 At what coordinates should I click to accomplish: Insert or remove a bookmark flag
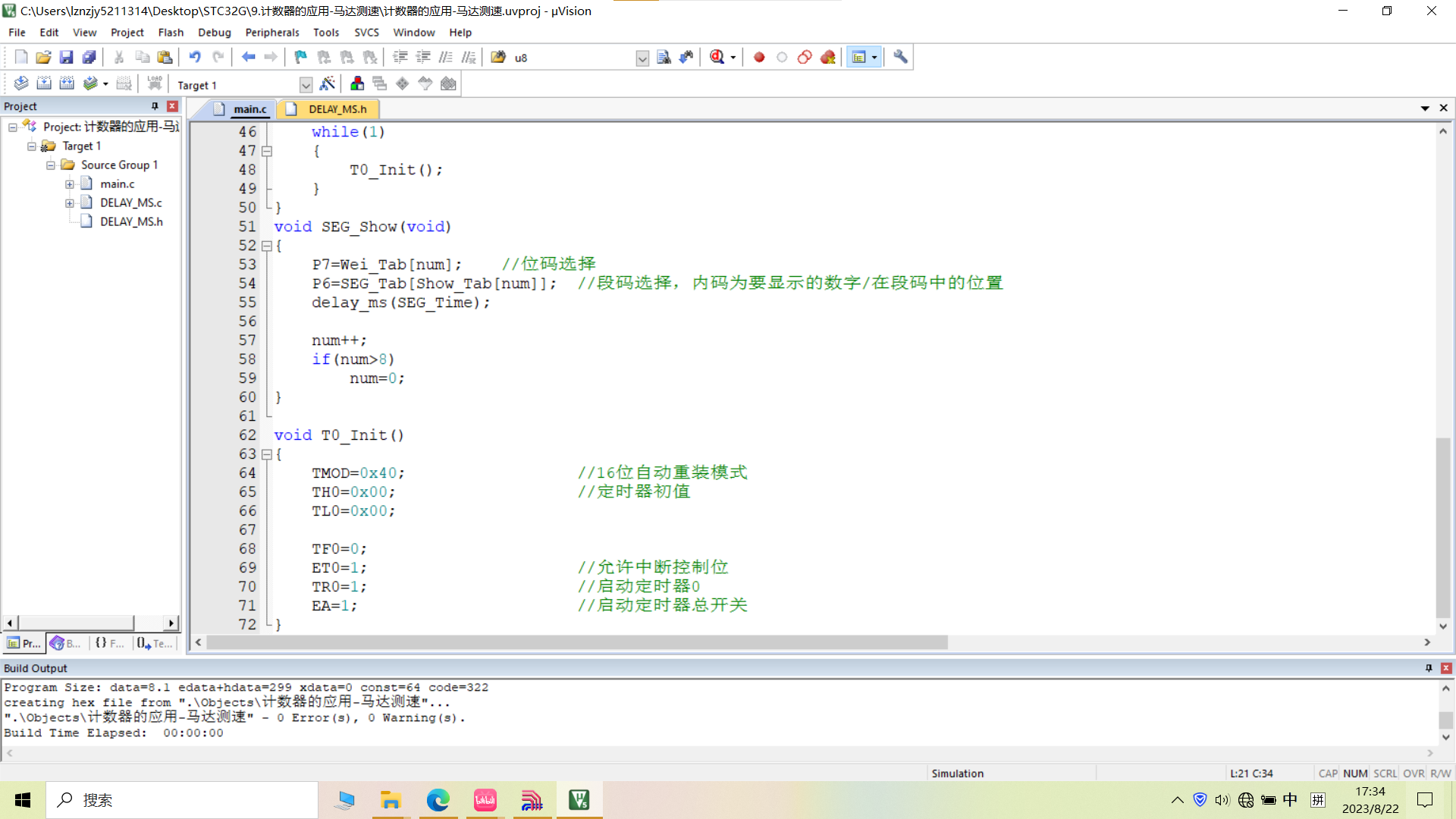pos(301,57)
